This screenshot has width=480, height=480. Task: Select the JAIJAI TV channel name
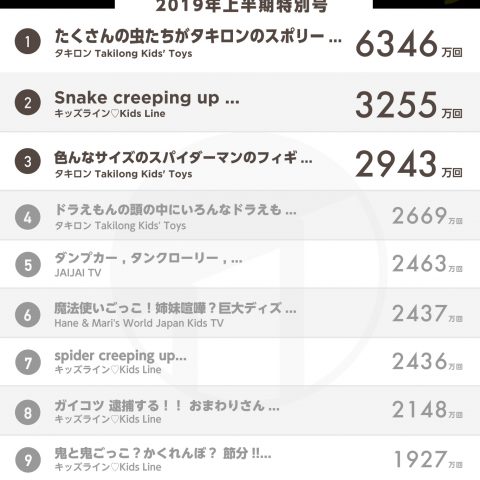[78, 273]
